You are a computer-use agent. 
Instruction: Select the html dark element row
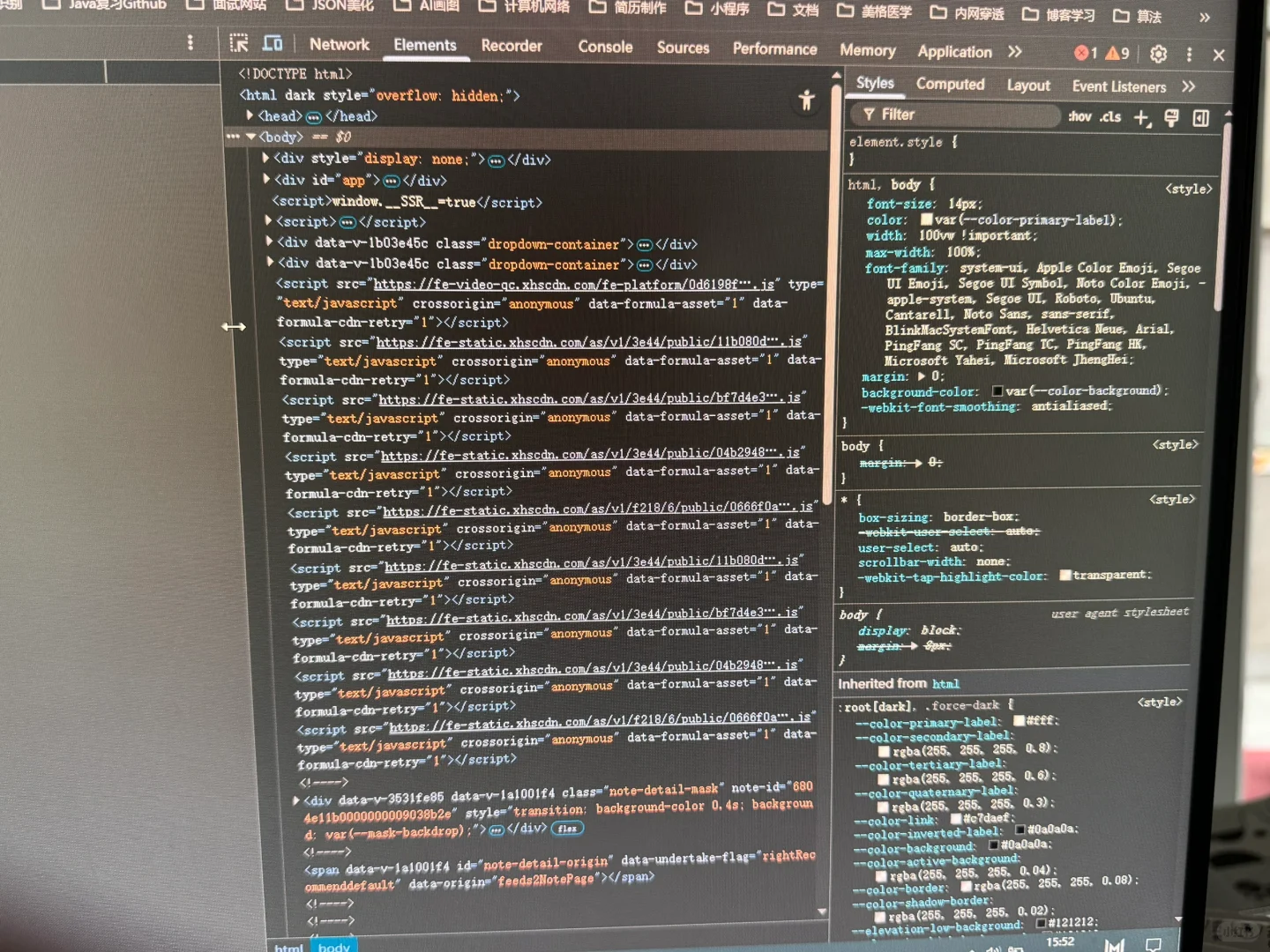click(x=379, y=95)
